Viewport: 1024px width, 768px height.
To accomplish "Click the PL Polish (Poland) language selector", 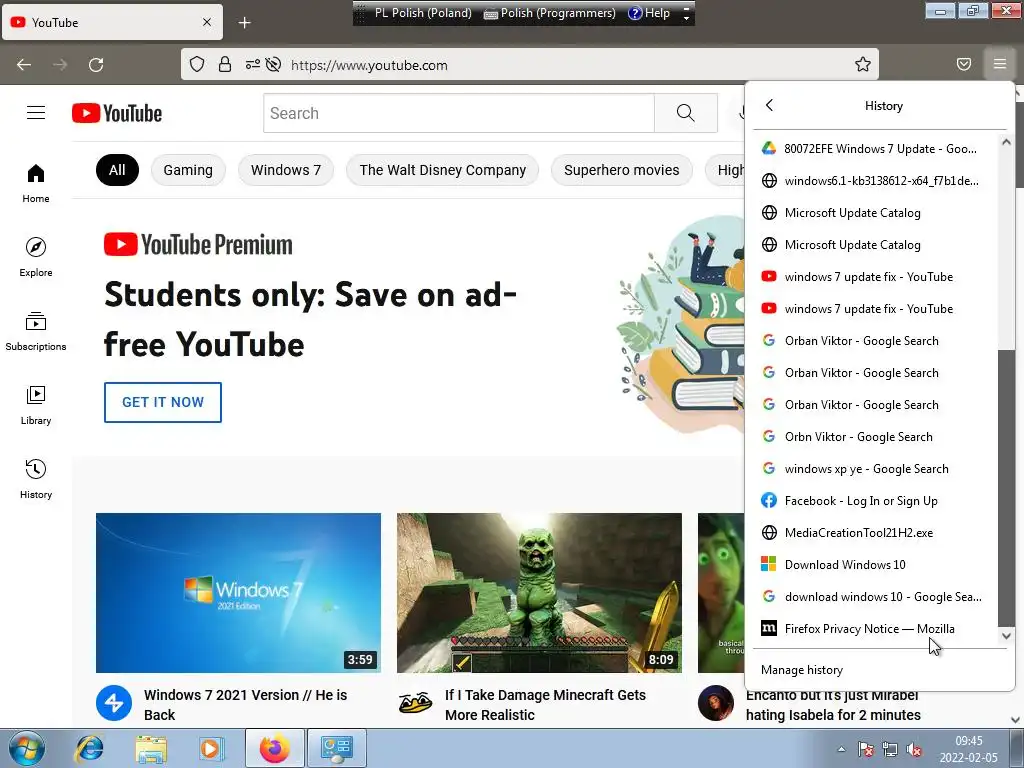I will pyautogui.click(x=423, y=13).
